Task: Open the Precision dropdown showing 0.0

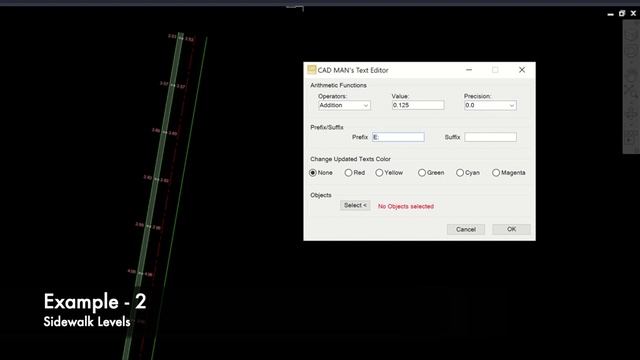Action: point(490,105)
